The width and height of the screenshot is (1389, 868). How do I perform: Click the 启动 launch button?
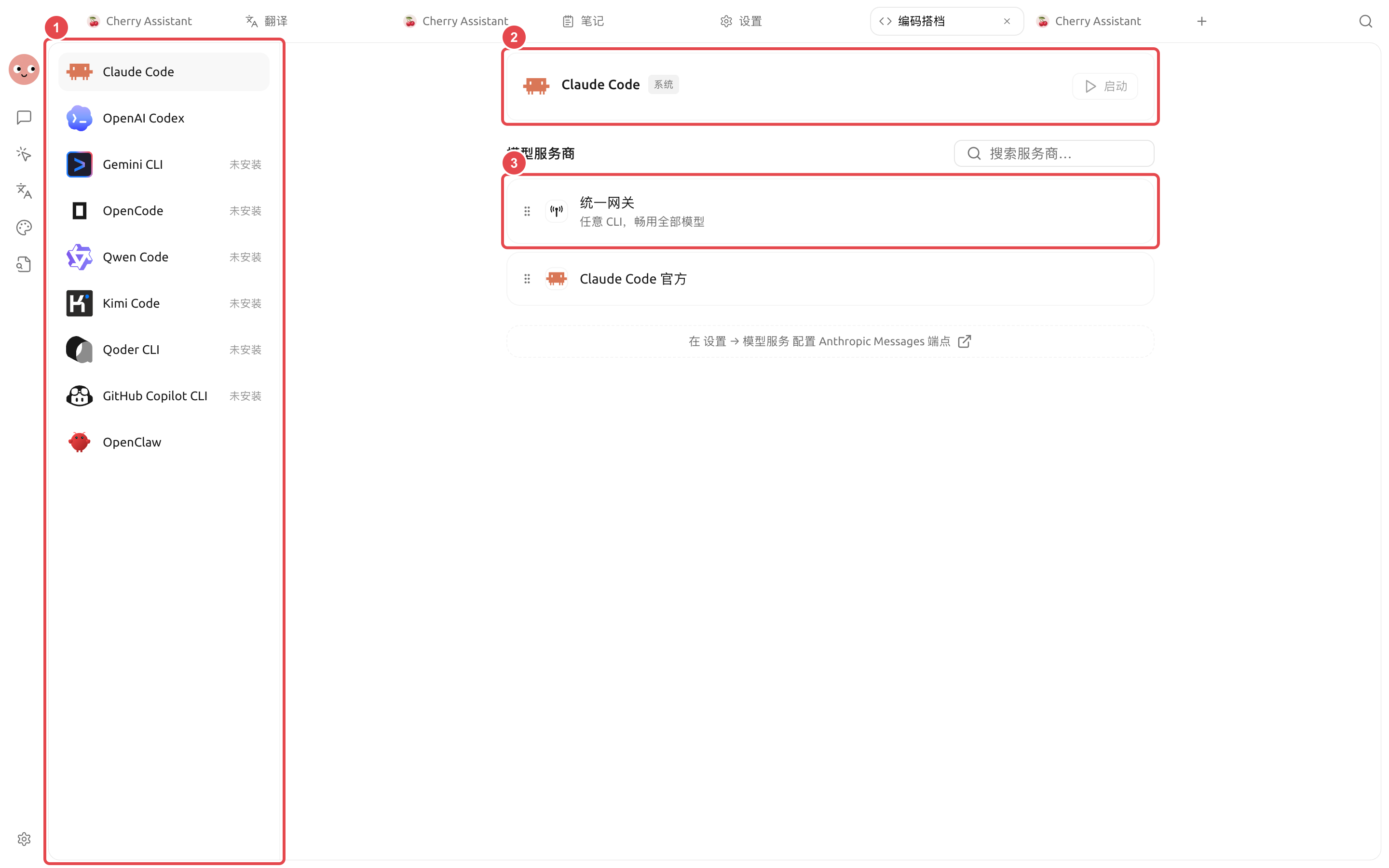1105,86
